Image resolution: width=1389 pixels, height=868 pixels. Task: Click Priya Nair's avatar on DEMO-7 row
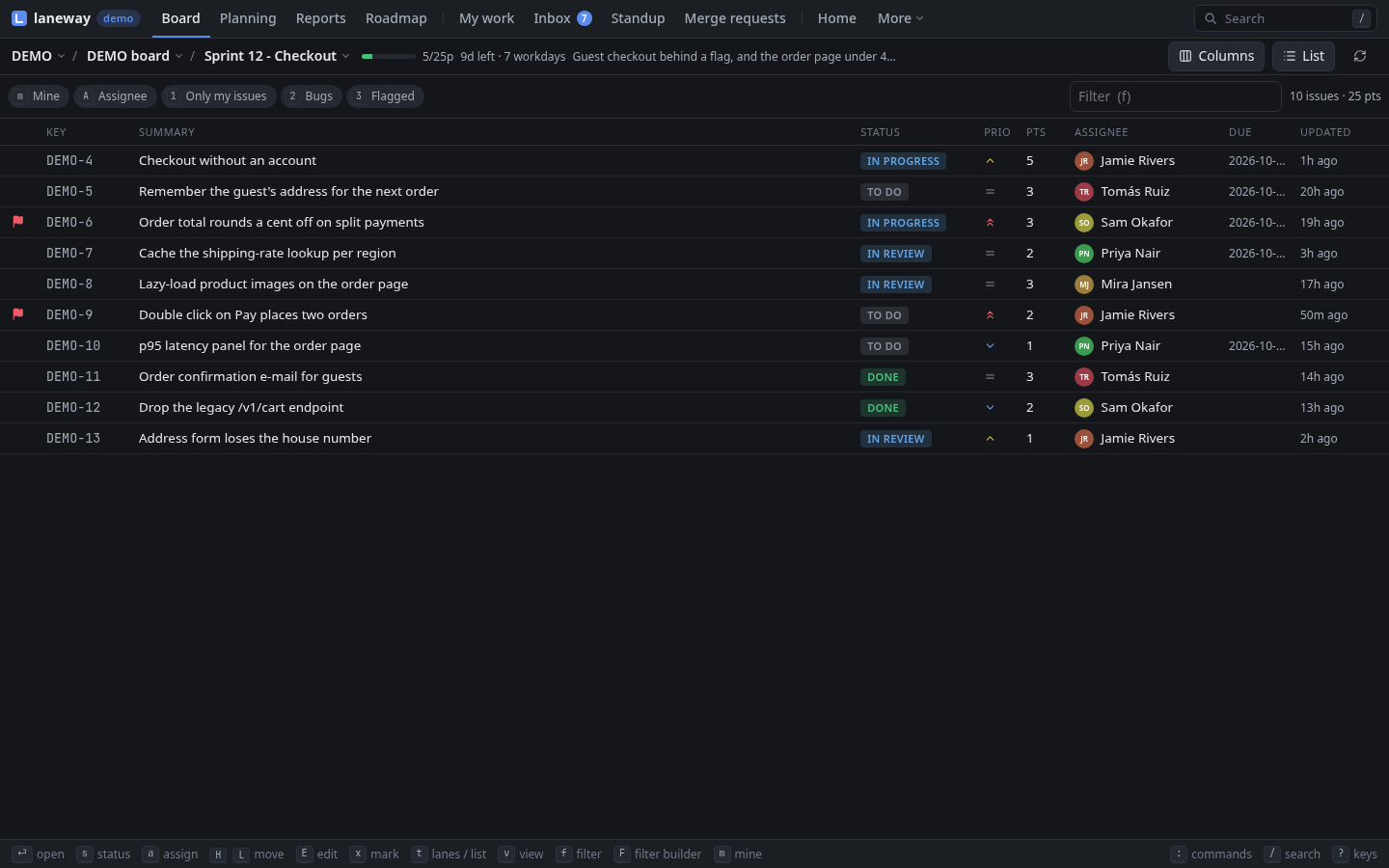(x=1084, y=254)
